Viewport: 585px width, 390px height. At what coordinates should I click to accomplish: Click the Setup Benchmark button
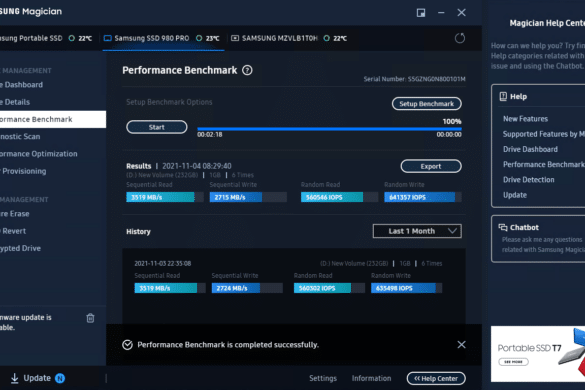426,104
